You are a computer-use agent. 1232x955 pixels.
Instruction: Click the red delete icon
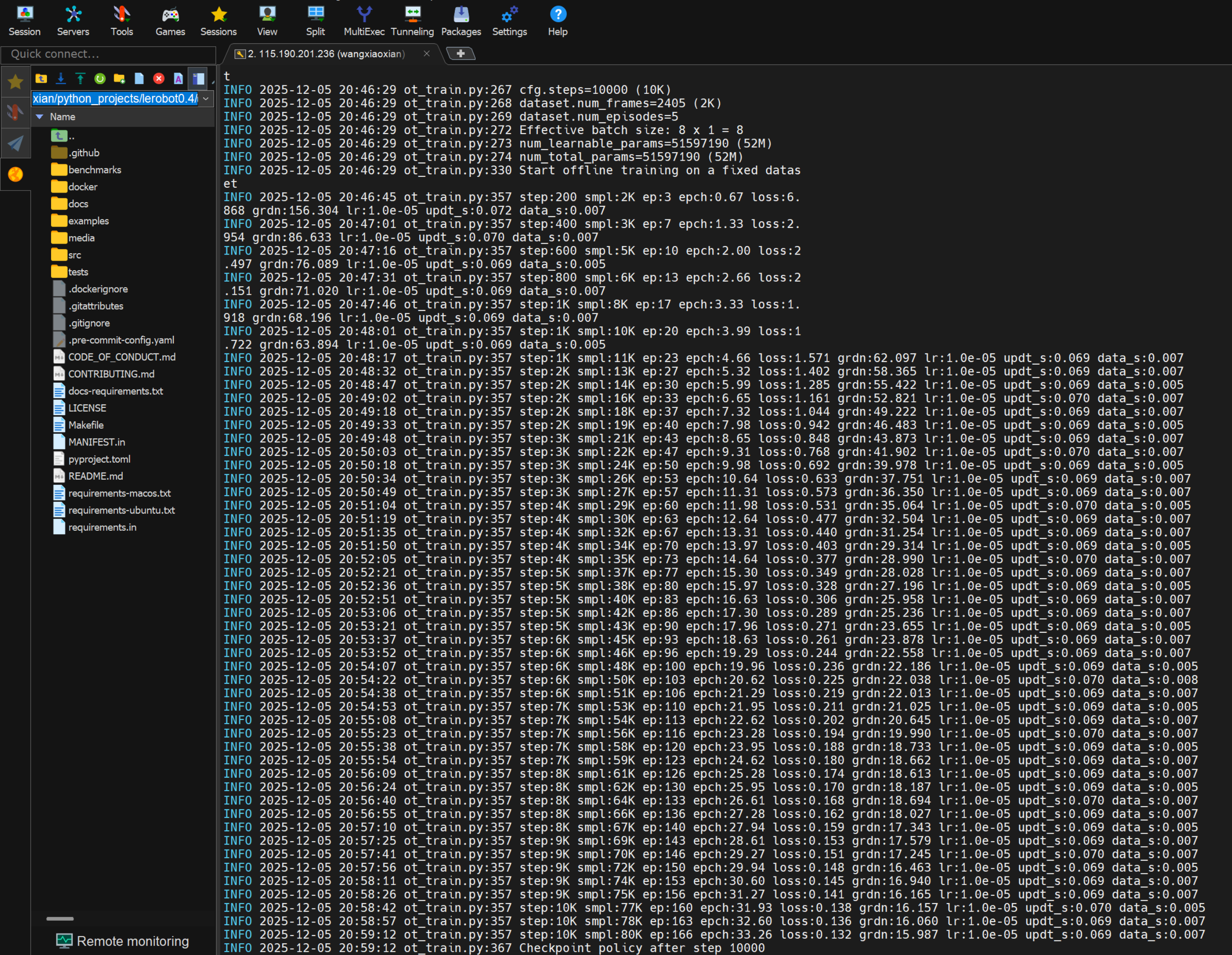coord(158,79)
